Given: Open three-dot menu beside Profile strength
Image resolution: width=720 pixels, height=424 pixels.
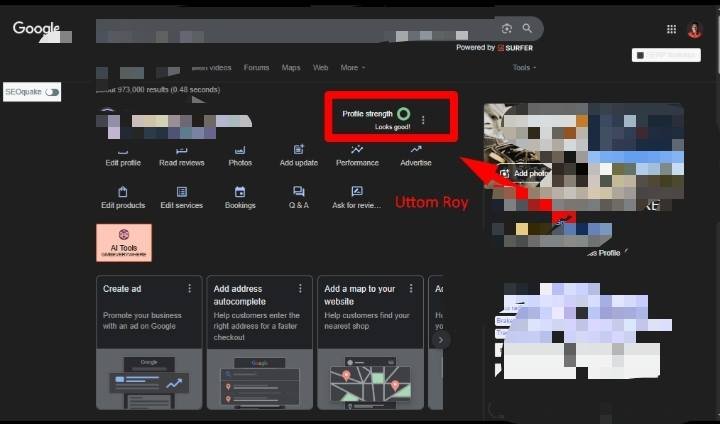Looking at the screenshot, I should coord(423,120).
